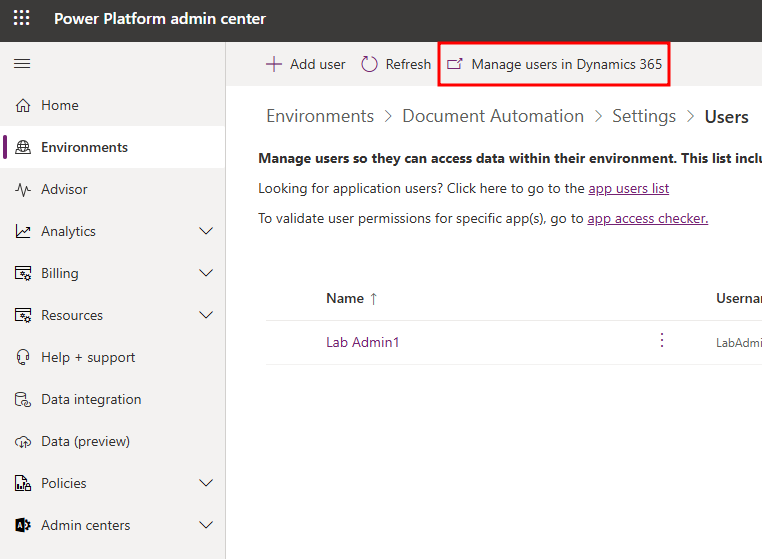Expand the Analytics section chevron
762x559 pixels.
tap(206, 231)
